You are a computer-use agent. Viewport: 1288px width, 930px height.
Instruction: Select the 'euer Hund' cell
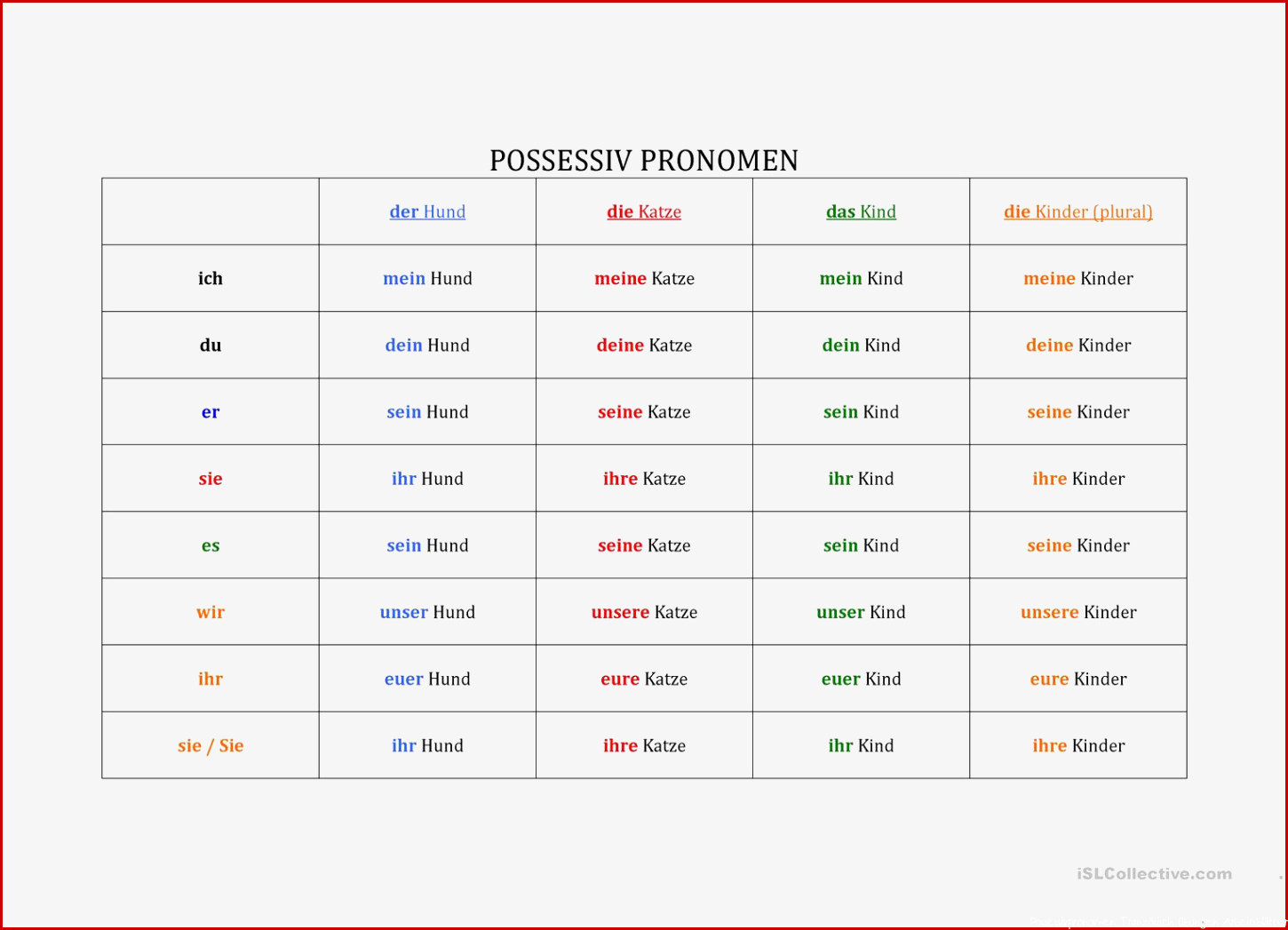tap(427, 679)
